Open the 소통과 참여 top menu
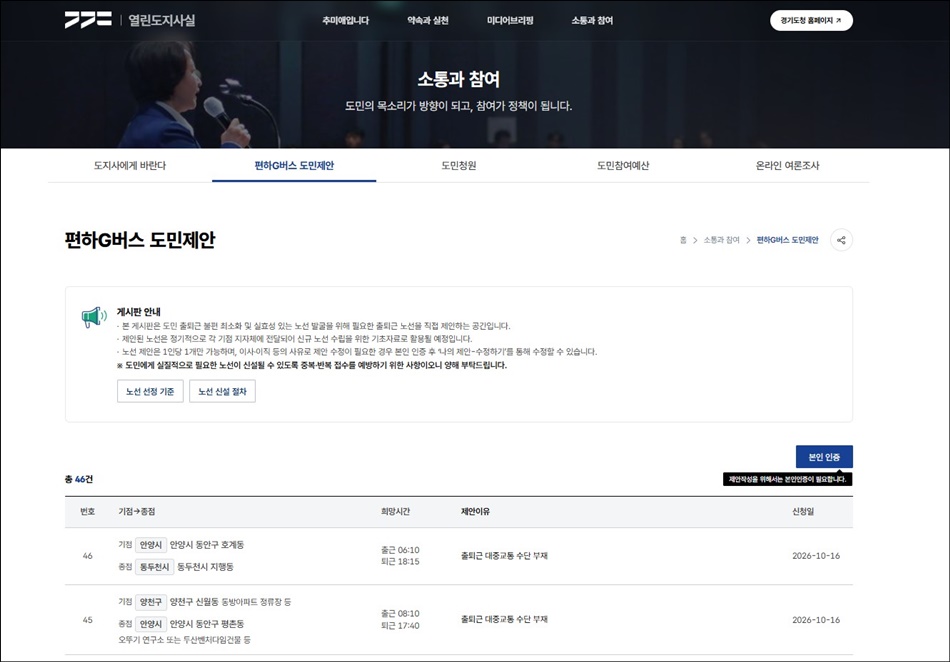 592,21
